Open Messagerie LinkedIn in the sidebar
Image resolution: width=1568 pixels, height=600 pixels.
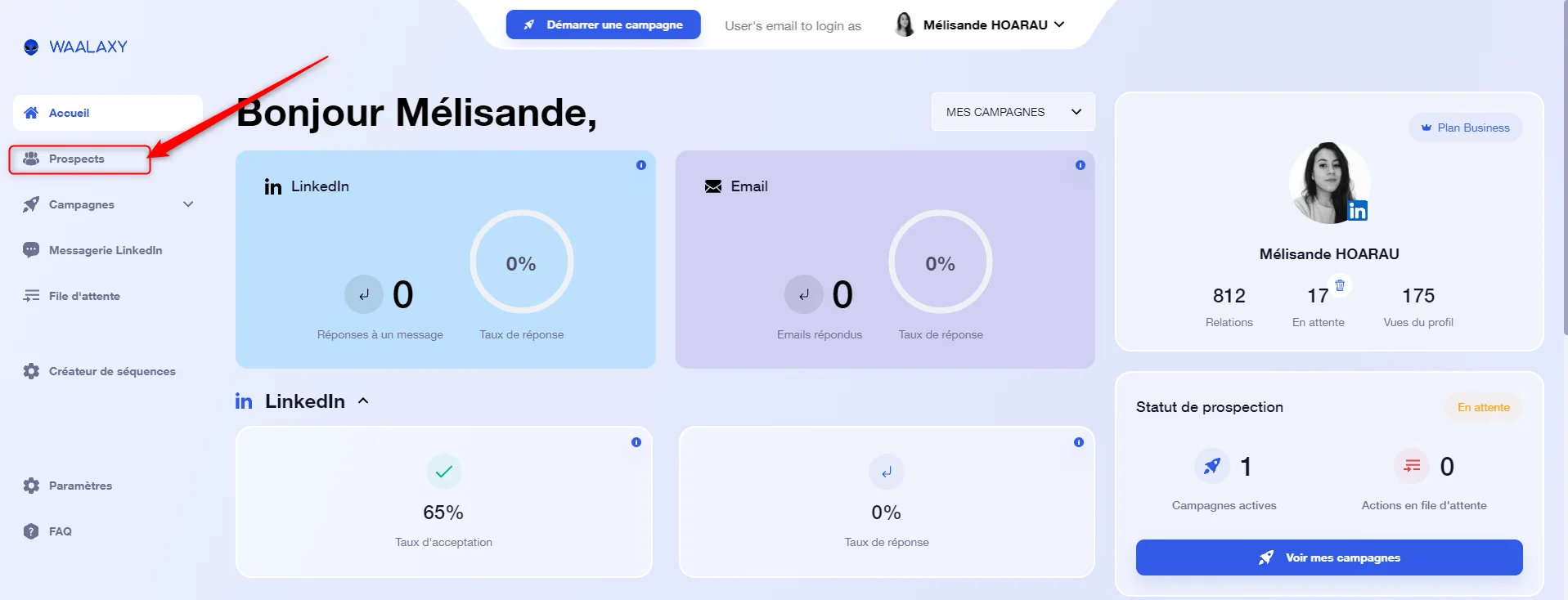tap(106, 250)
